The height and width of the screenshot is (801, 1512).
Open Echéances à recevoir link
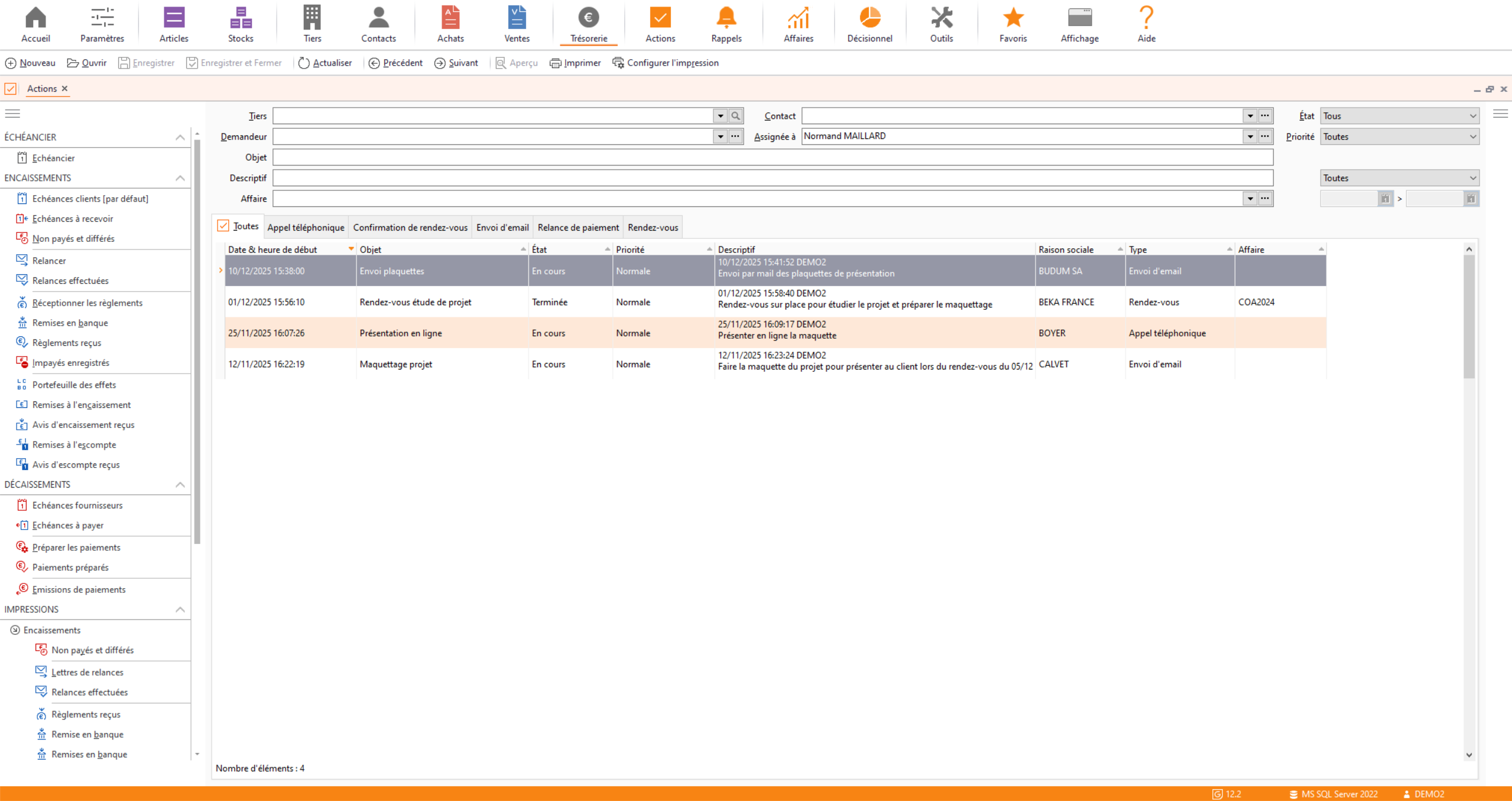[x=72, y=219]
